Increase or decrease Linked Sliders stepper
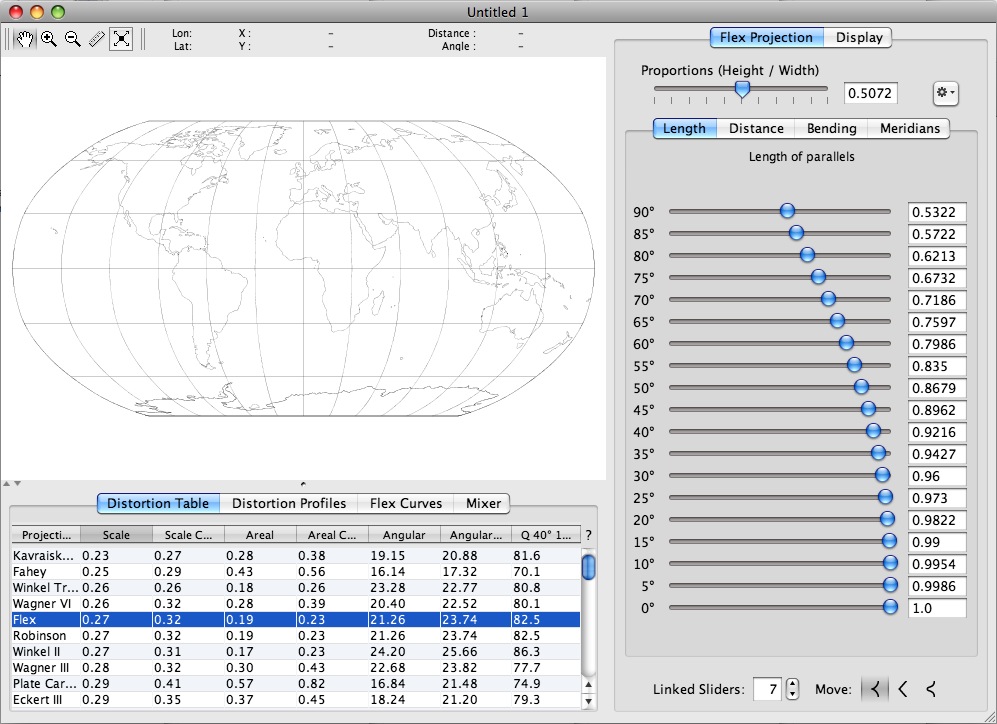The width and height of the screenshot is (997, 724). (x=792, y=689)
